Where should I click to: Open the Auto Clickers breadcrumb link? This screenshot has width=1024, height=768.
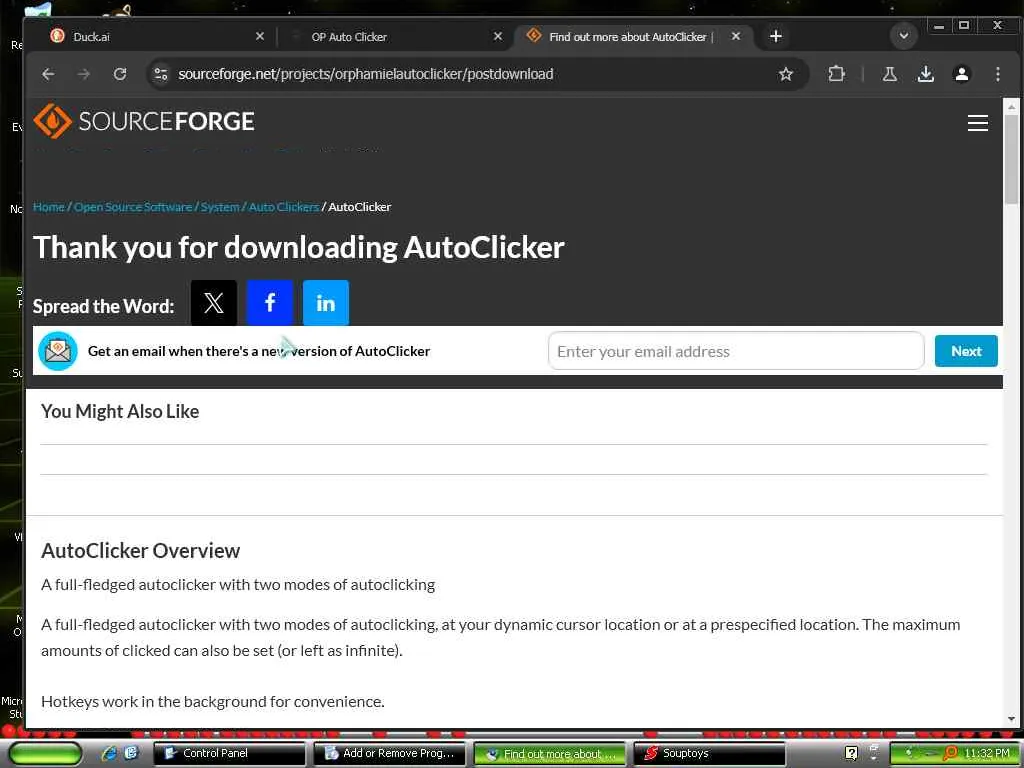click(283, 207)
